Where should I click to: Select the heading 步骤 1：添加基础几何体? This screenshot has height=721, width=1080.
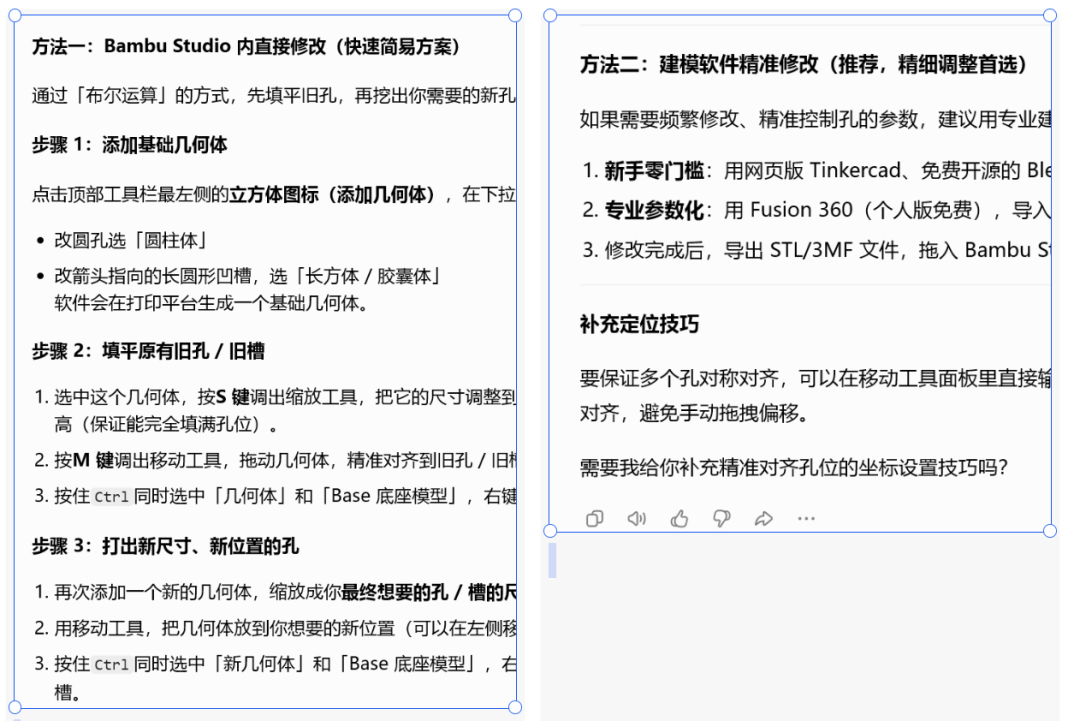click(x=129, y=145)
